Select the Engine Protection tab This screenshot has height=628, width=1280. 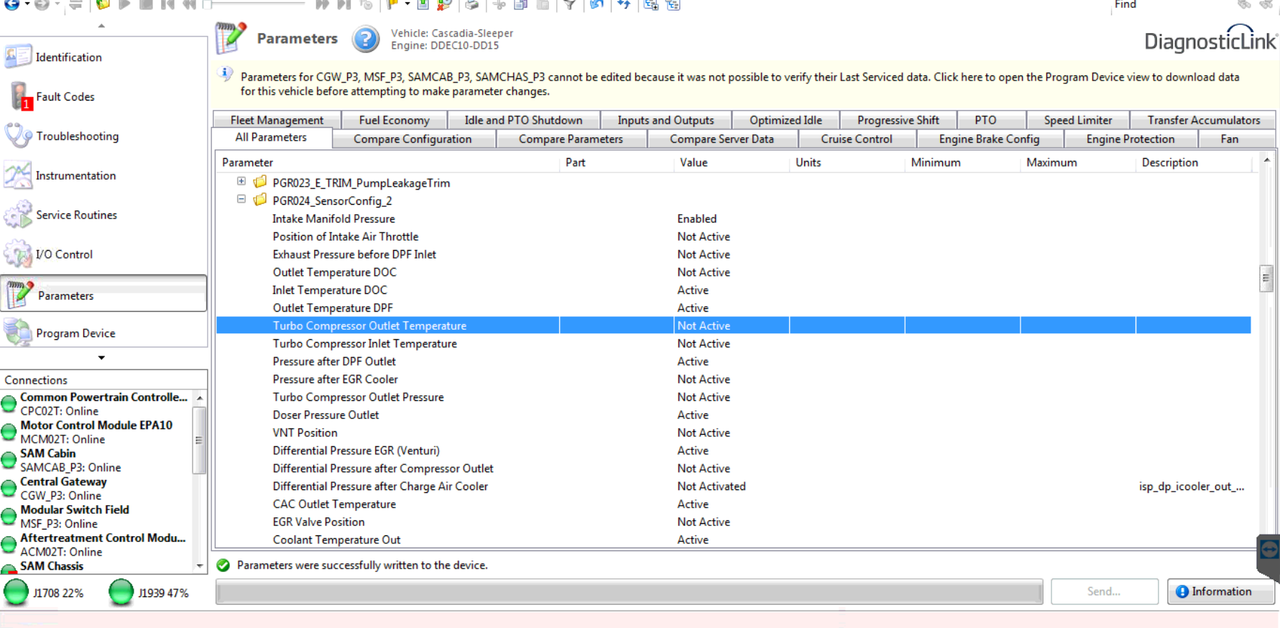[x=1130, y=139]
